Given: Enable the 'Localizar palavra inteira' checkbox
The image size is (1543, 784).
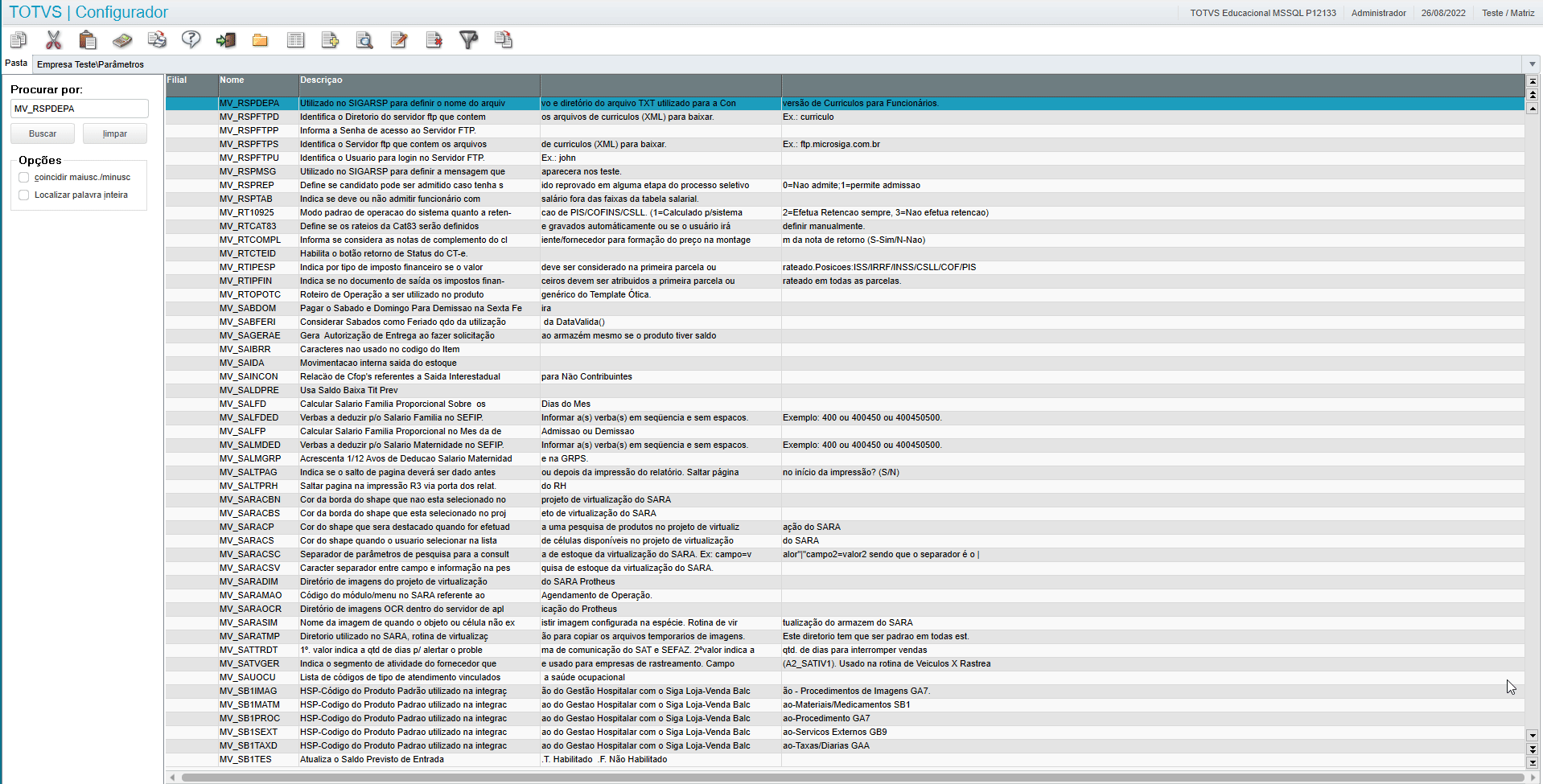Looking at the screenshot, I should click(24, 195).
